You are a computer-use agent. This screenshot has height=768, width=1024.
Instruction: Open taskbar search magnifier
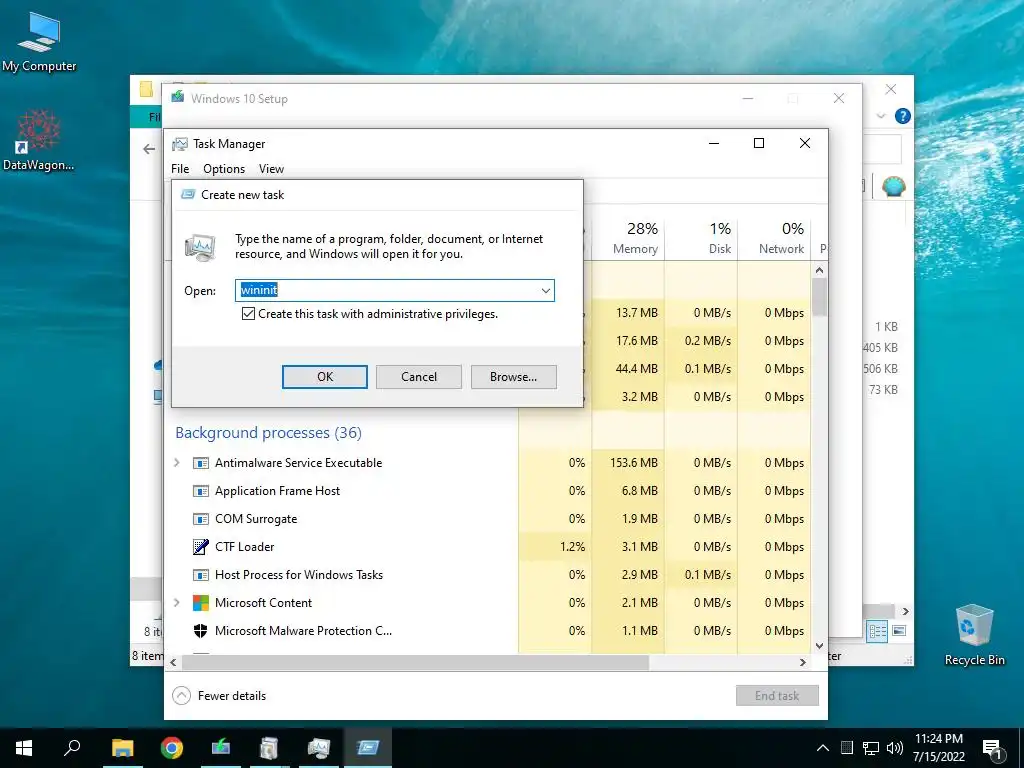(x=72, y=748)
